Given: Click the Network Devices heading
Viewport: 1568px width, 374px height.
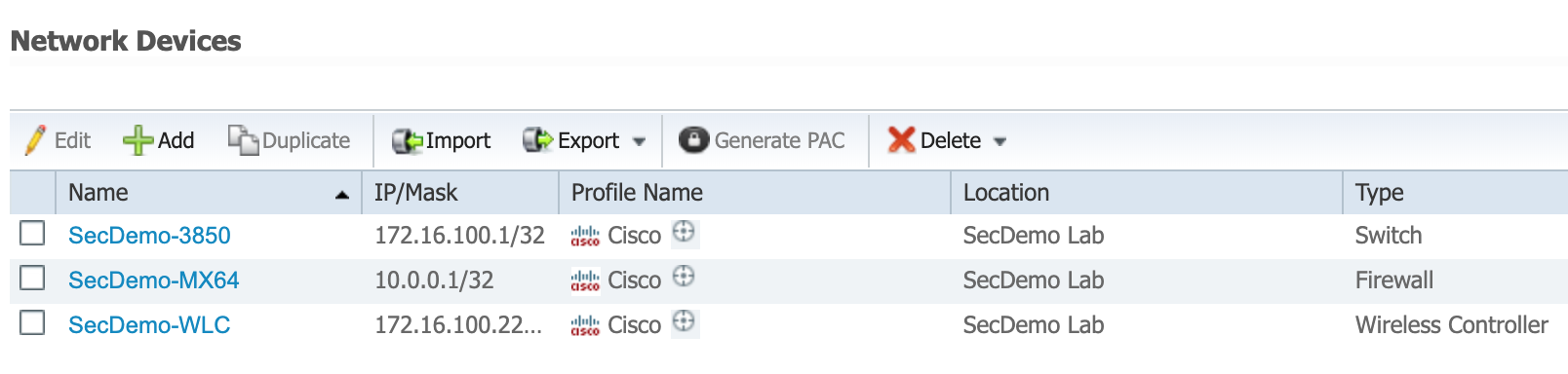Looking at the screenshot, I should click(x=126, y=41).
